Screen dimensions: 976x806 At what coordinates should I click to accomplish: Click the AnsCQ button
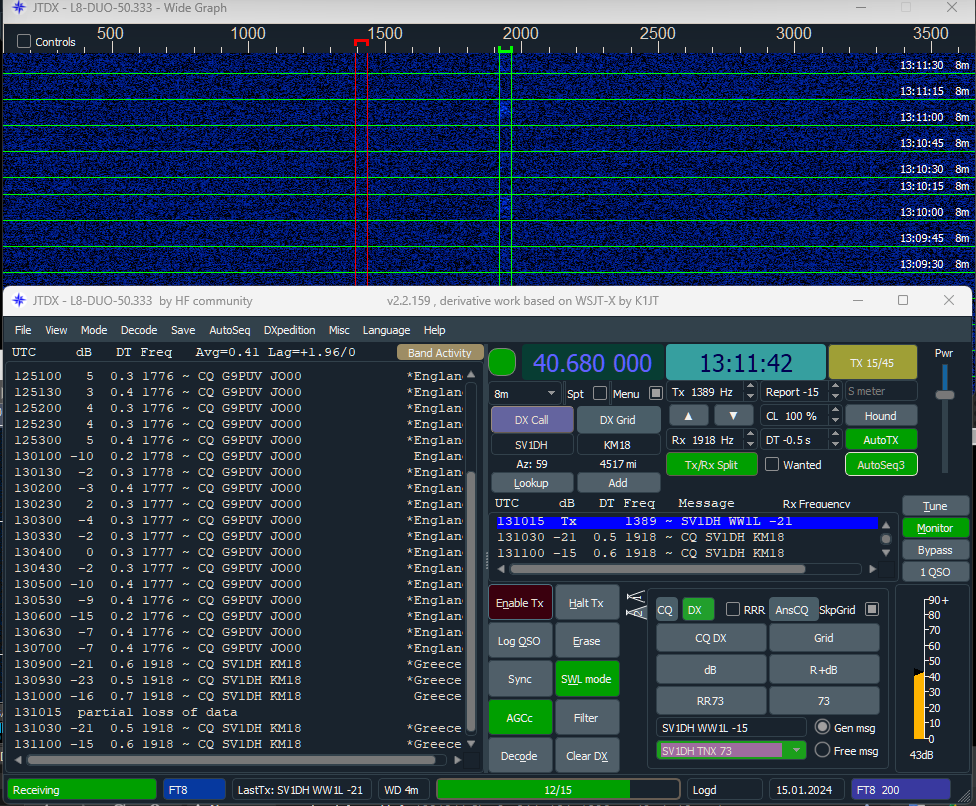coord(792,609)
